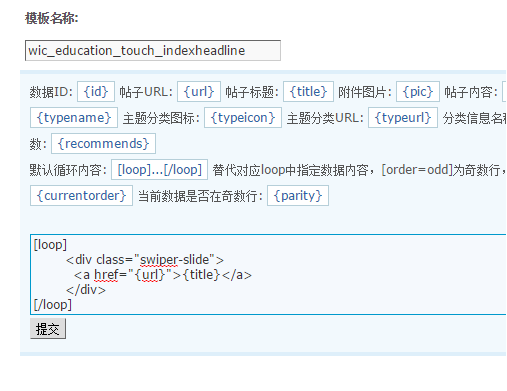507x391 pixels.
Task: Click the 帖子URL label
Action: [146, 92]
